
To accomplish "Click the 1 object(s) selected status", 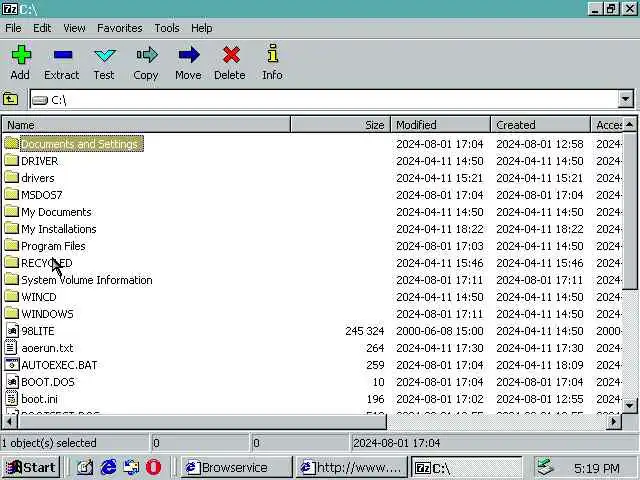I will pyautogui.click(x=49, y=443).
